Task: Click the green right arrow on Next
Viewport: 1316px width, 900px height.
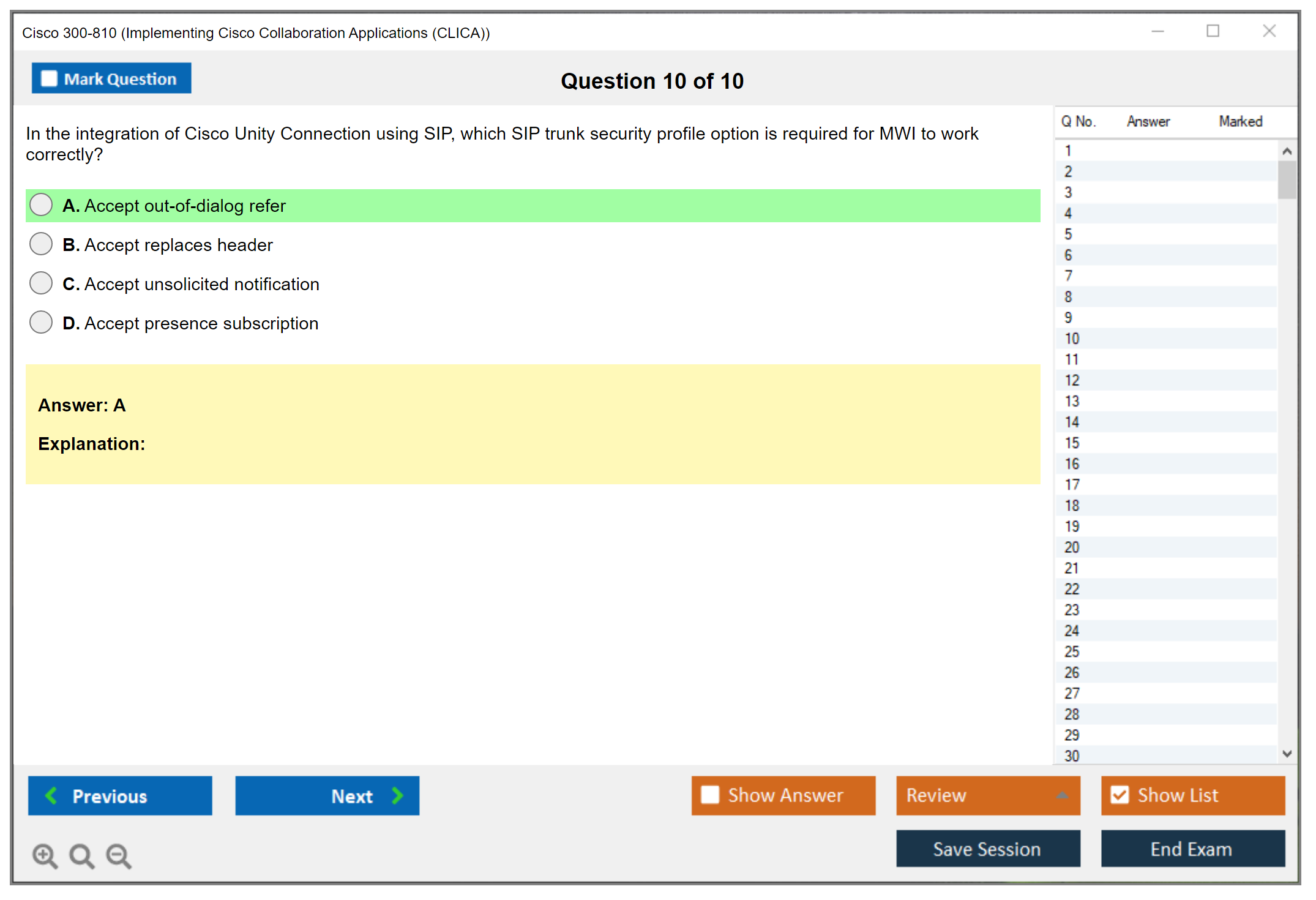Action: 397,795
